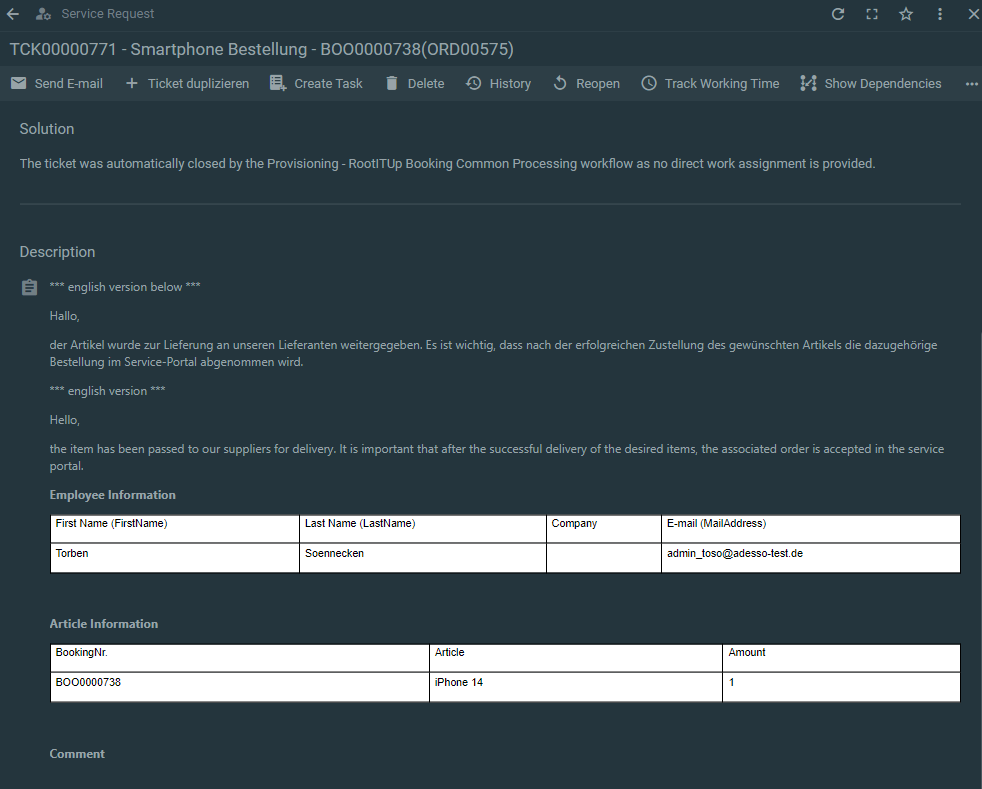Image resolution: width=982 pixels, height=789 pixels.
Task: Click 'Article Information' heading
Action: [104, 624]
